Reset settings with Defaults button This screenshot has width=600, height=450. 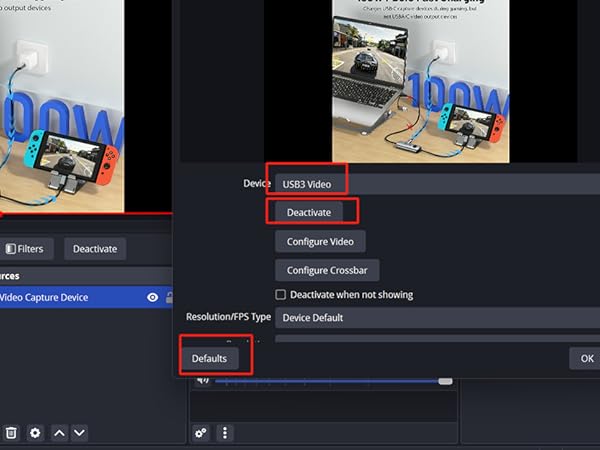(x=209, y=358)
